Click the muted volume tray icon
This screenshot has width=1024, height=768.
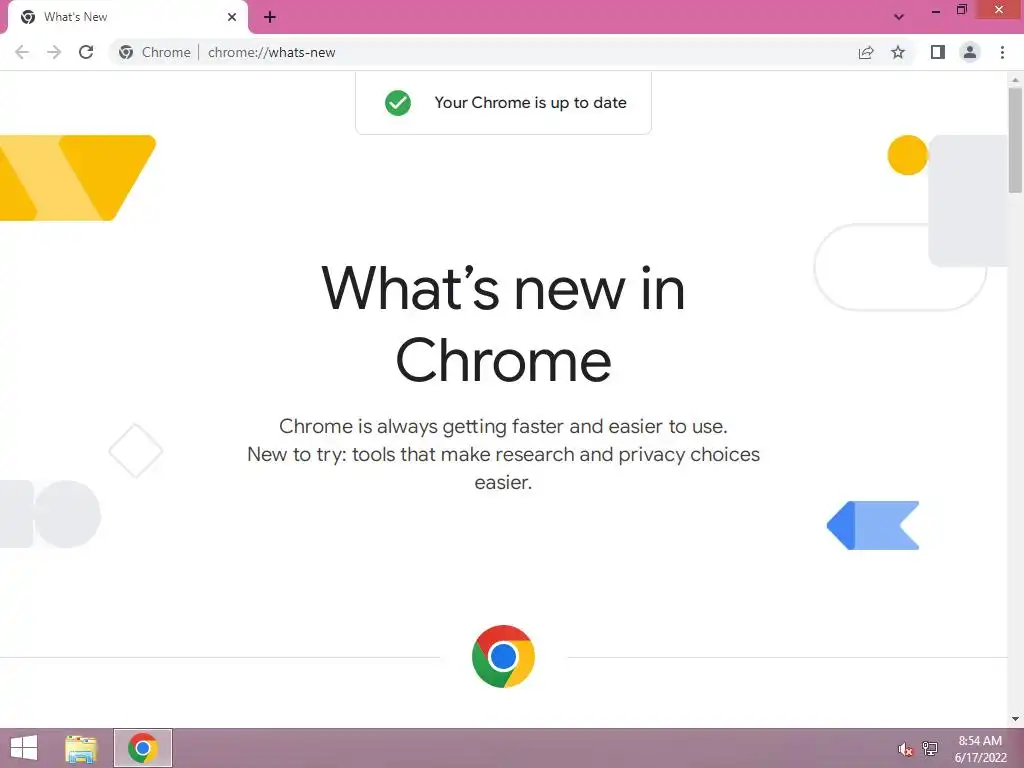pyautogui.click(x=905, y=750)
